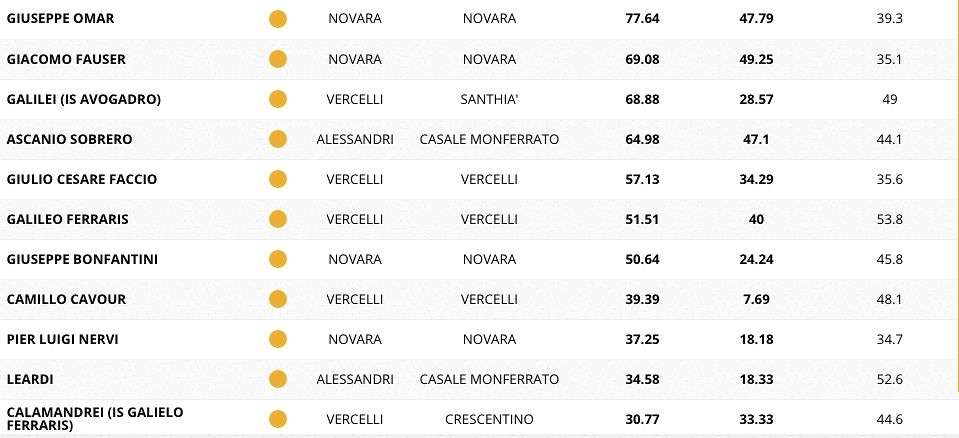The height and width of the screenshot is (438, 959).
Task: Click the 53.8 value for Galileo Ferraris
Action: (x=889, y=219)
